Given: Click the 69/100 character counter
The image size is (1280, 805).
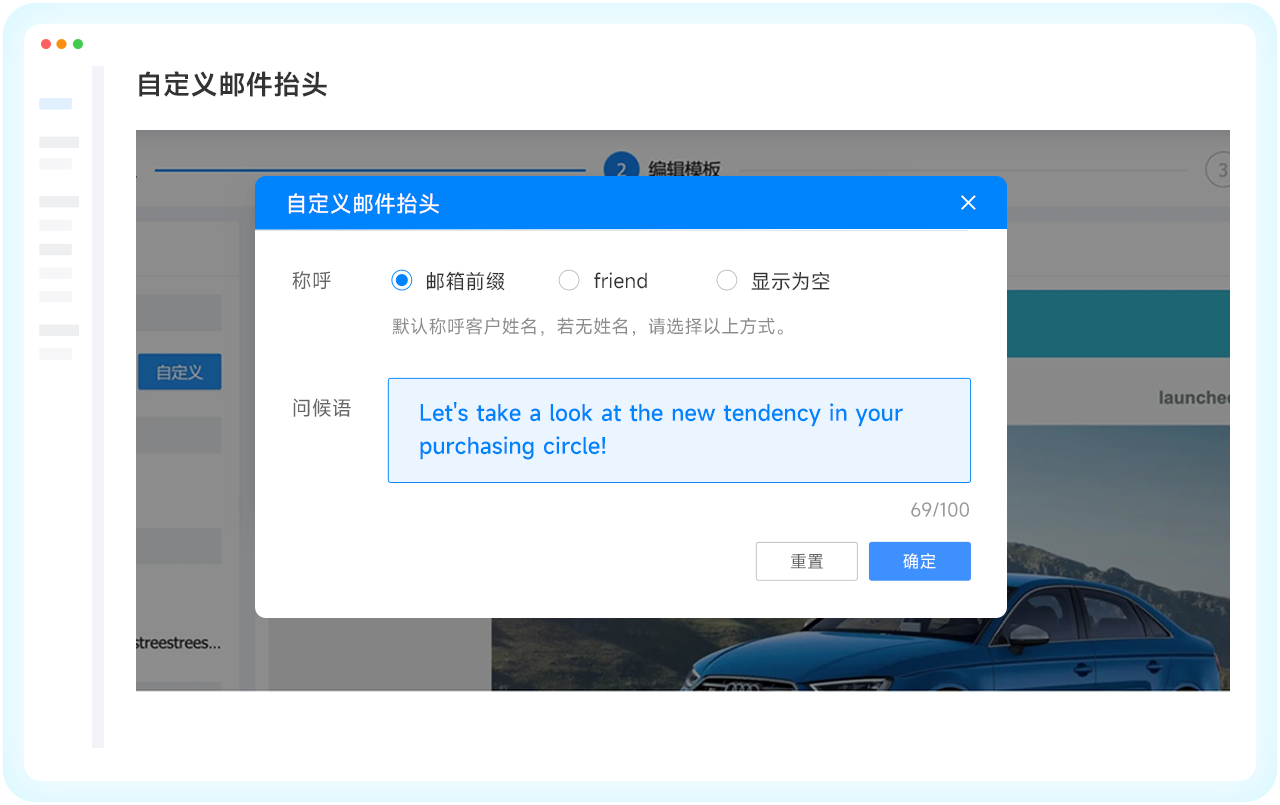Looking at the screenshot, I should point(939,510).
